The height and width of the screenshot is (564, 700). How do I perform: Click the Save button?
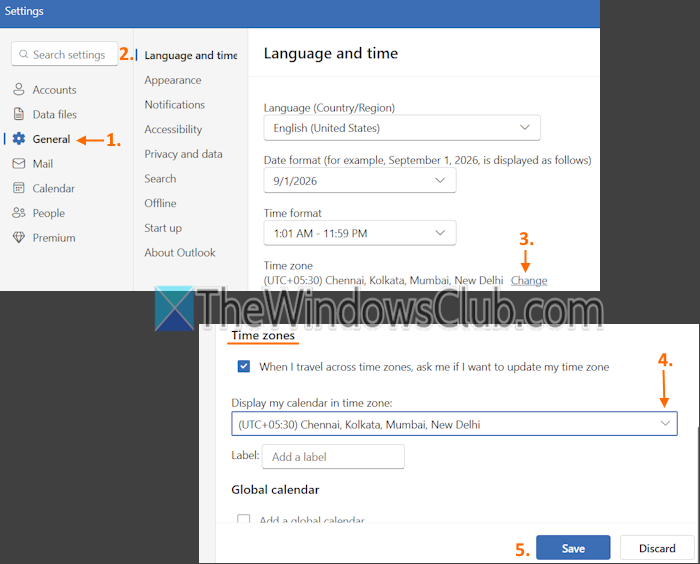click(573, 548)
